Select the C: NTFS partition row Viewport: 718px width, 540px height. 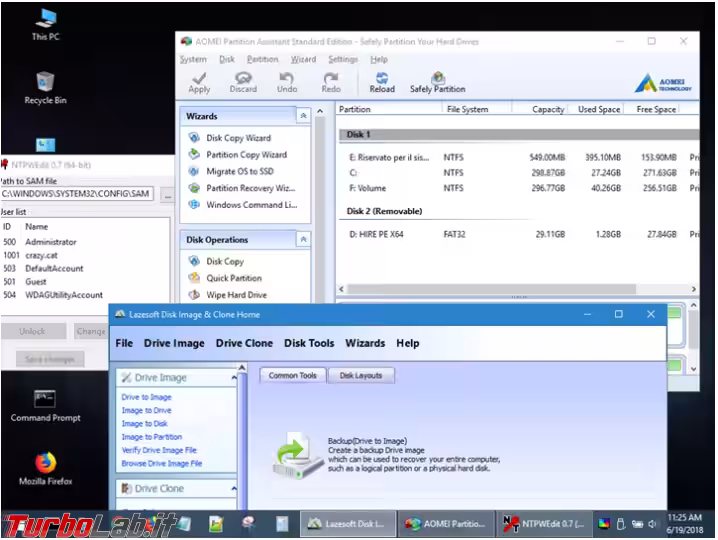(519, 173)
